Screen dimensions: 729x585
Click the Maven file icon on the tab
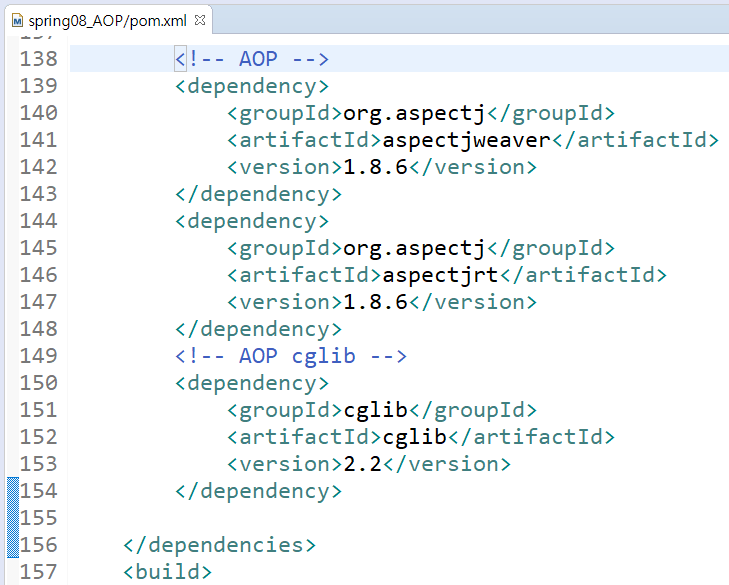pyautogui.click(x=18, y=21)
